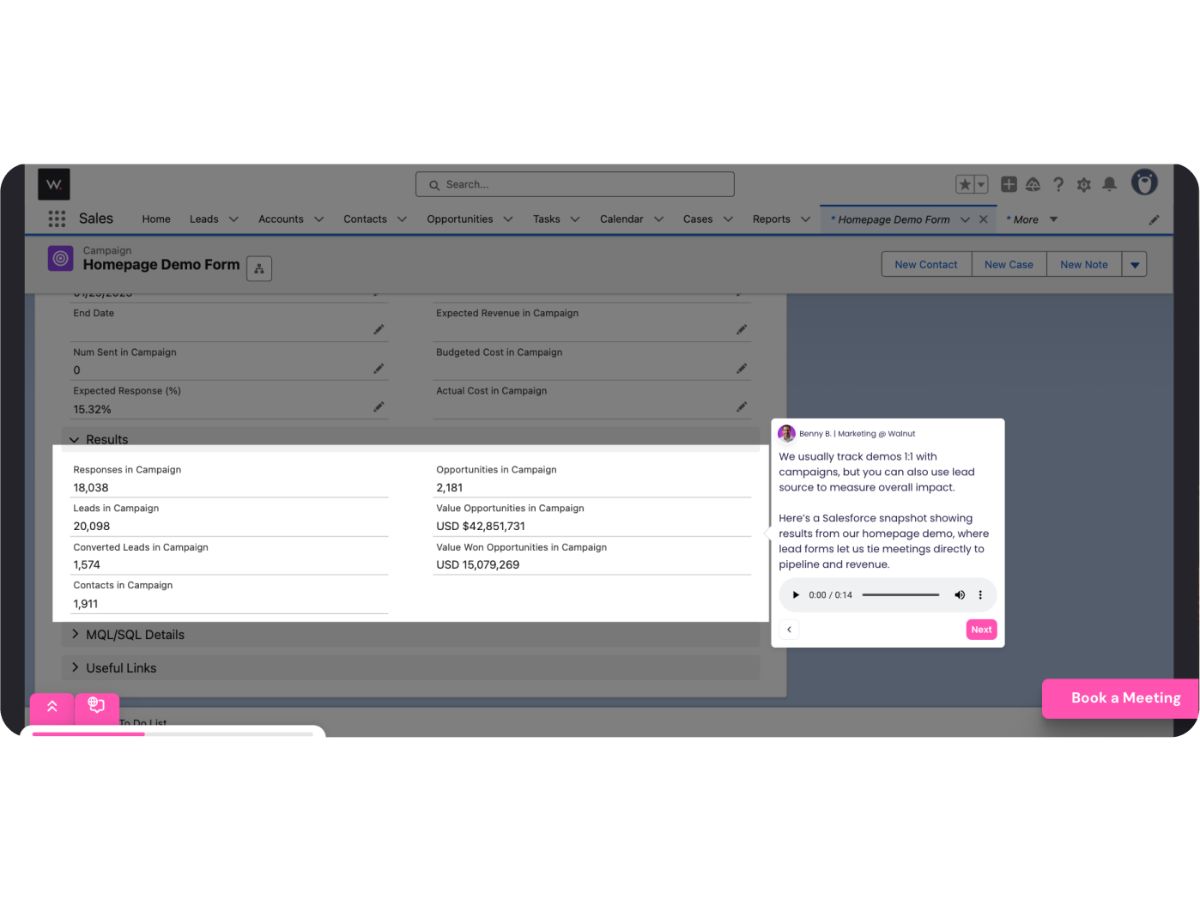This screenshot has height=900, width=1200.
Task: Click the Campaign record target icon
Action: 60,258
